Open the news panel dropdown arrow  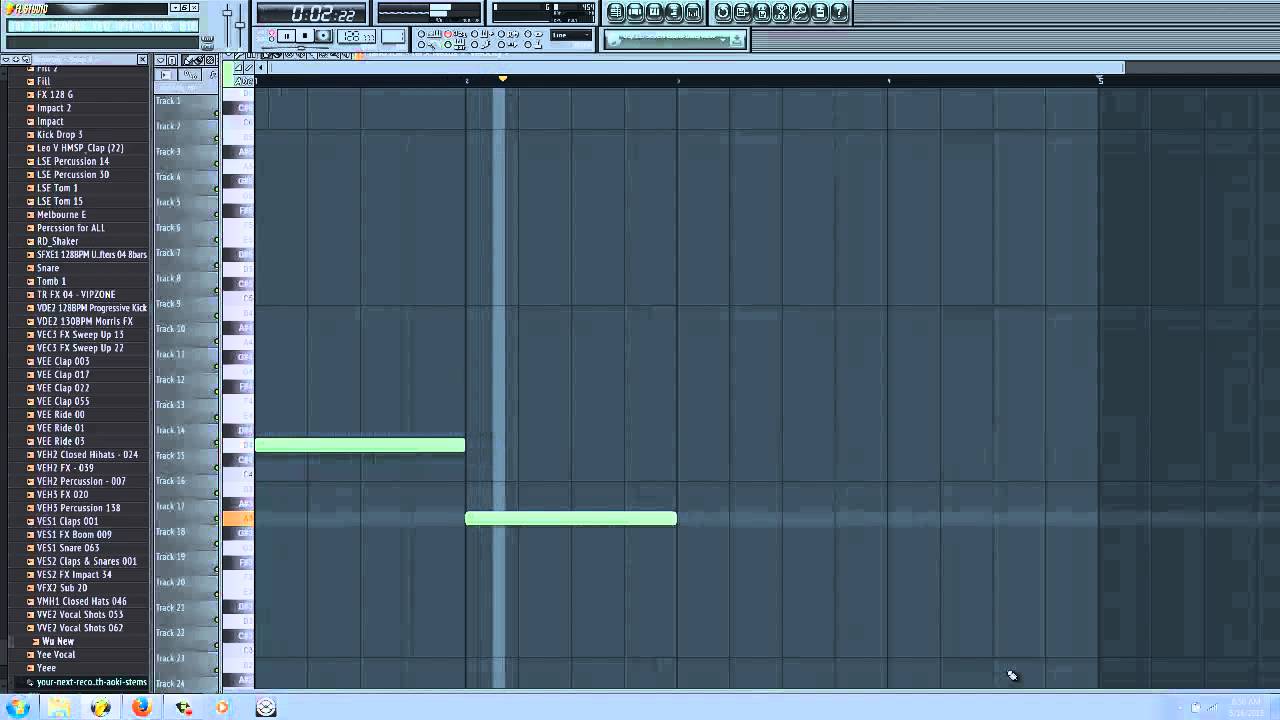(x=724, y=38)
